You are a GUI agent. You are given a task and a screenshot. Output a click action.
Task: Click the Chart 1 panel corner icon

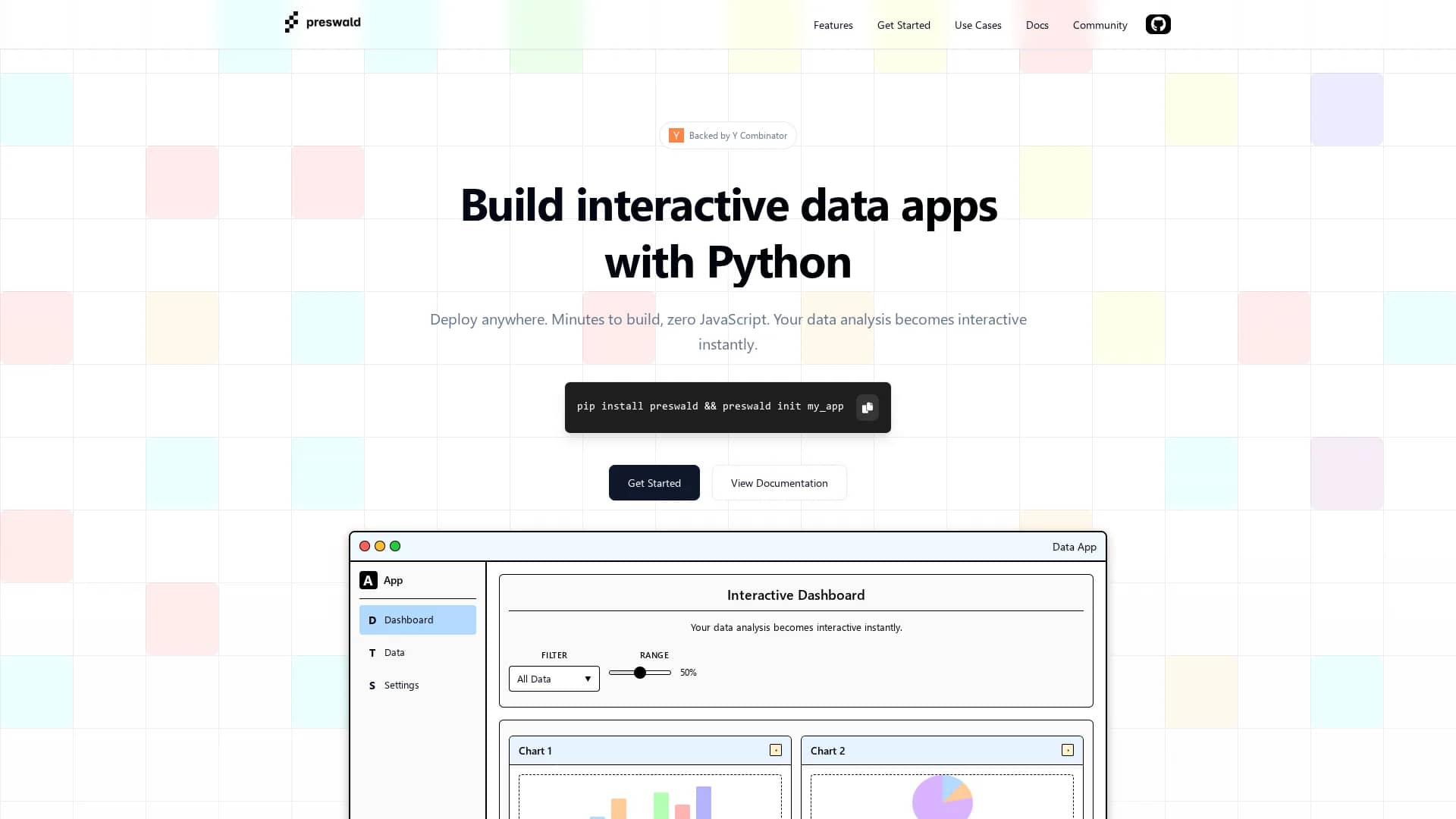(x=776, y=750)
